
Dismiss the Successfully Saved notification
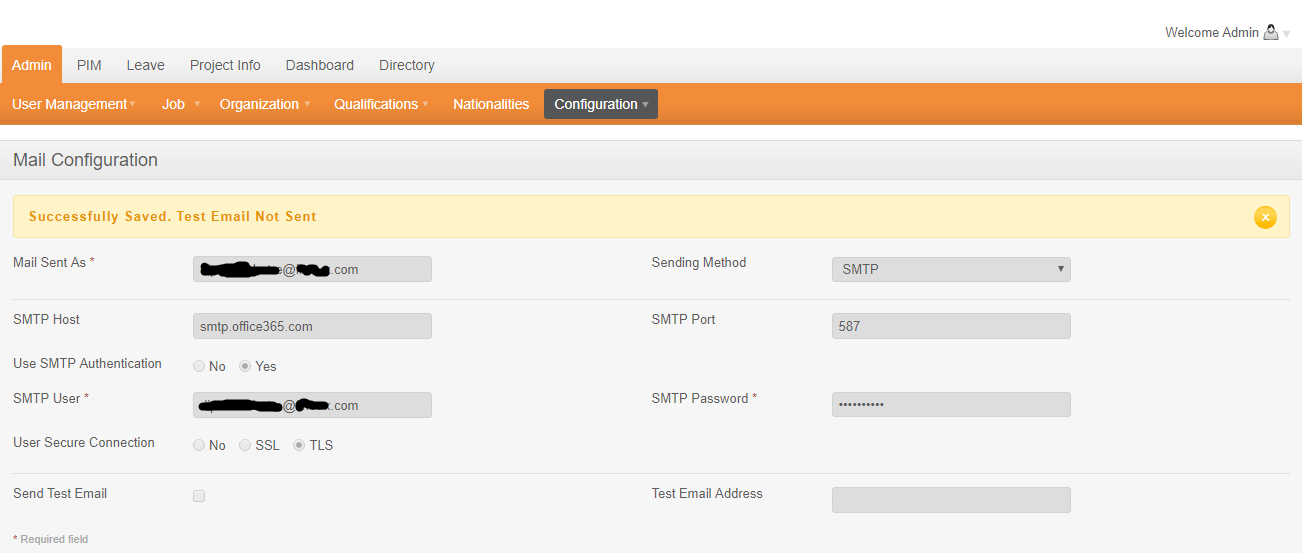click(x=1265, y=217)
